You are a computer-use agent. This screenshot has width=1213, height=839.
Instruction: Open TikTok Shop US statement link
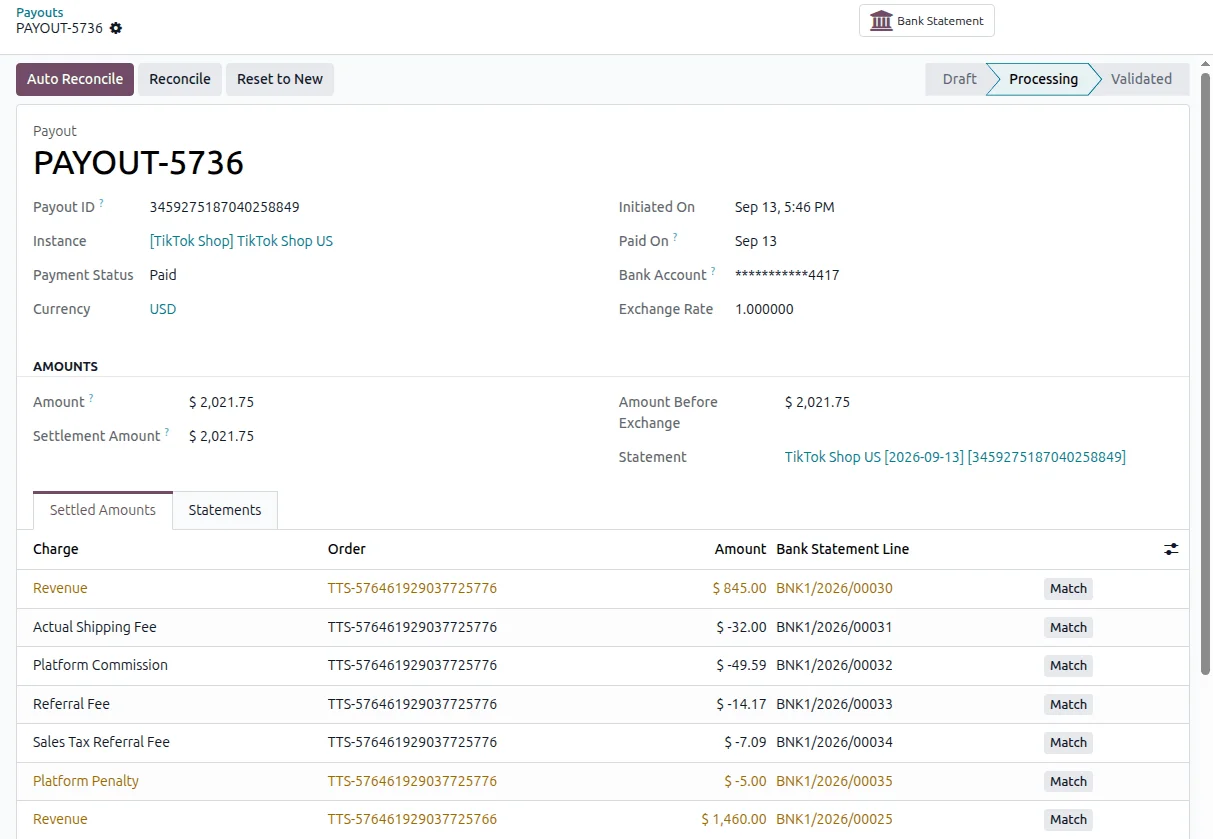pos(955,457)
